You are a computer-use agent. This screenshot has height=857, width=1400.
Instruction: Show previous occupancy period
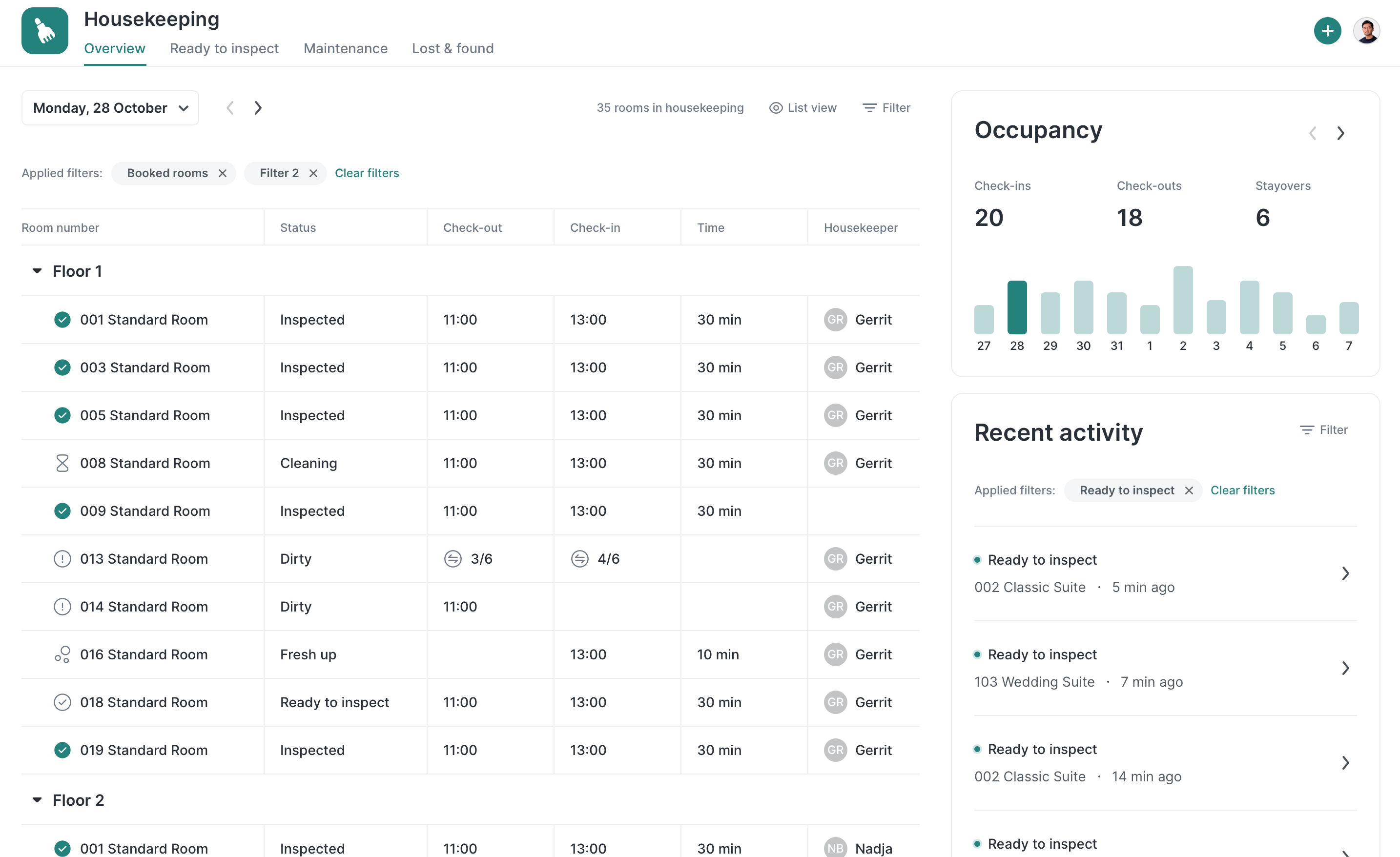[x=1313, y=133]
